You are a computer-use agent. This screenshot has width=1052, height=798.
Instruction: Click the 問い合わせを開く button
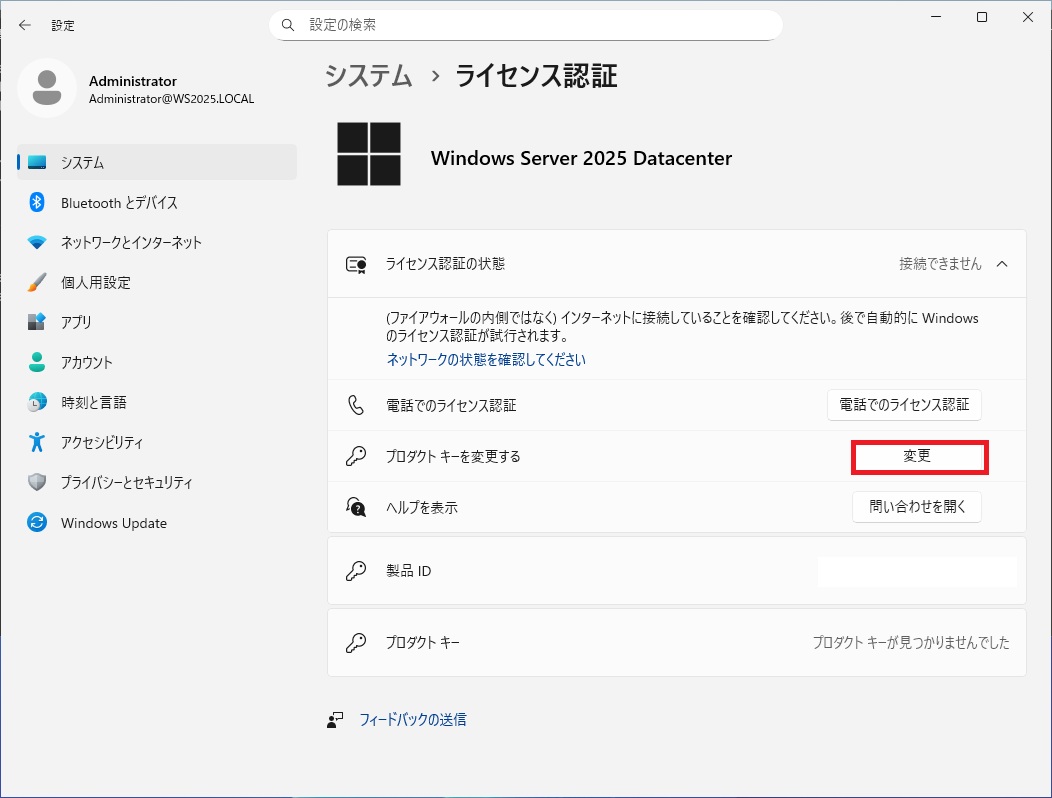click(x=916, y=507)
